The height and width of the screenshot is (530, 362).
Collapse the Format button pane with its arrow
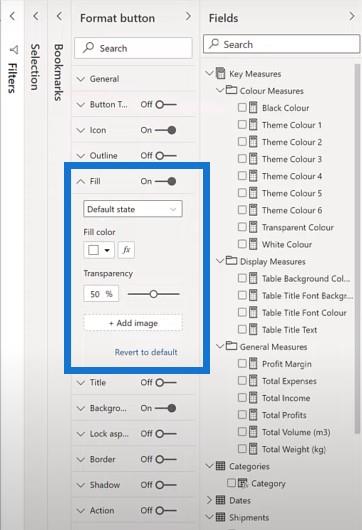click(188, 16)
